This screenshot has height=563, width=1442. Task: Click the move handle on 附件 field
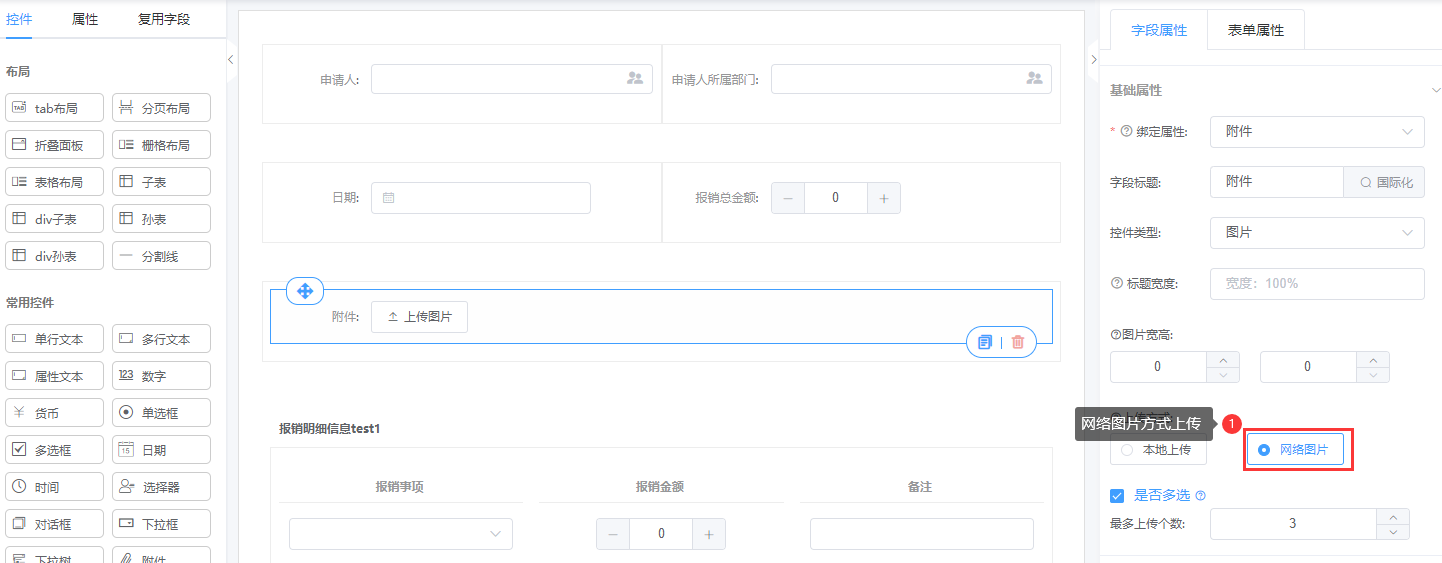(305, 291)
